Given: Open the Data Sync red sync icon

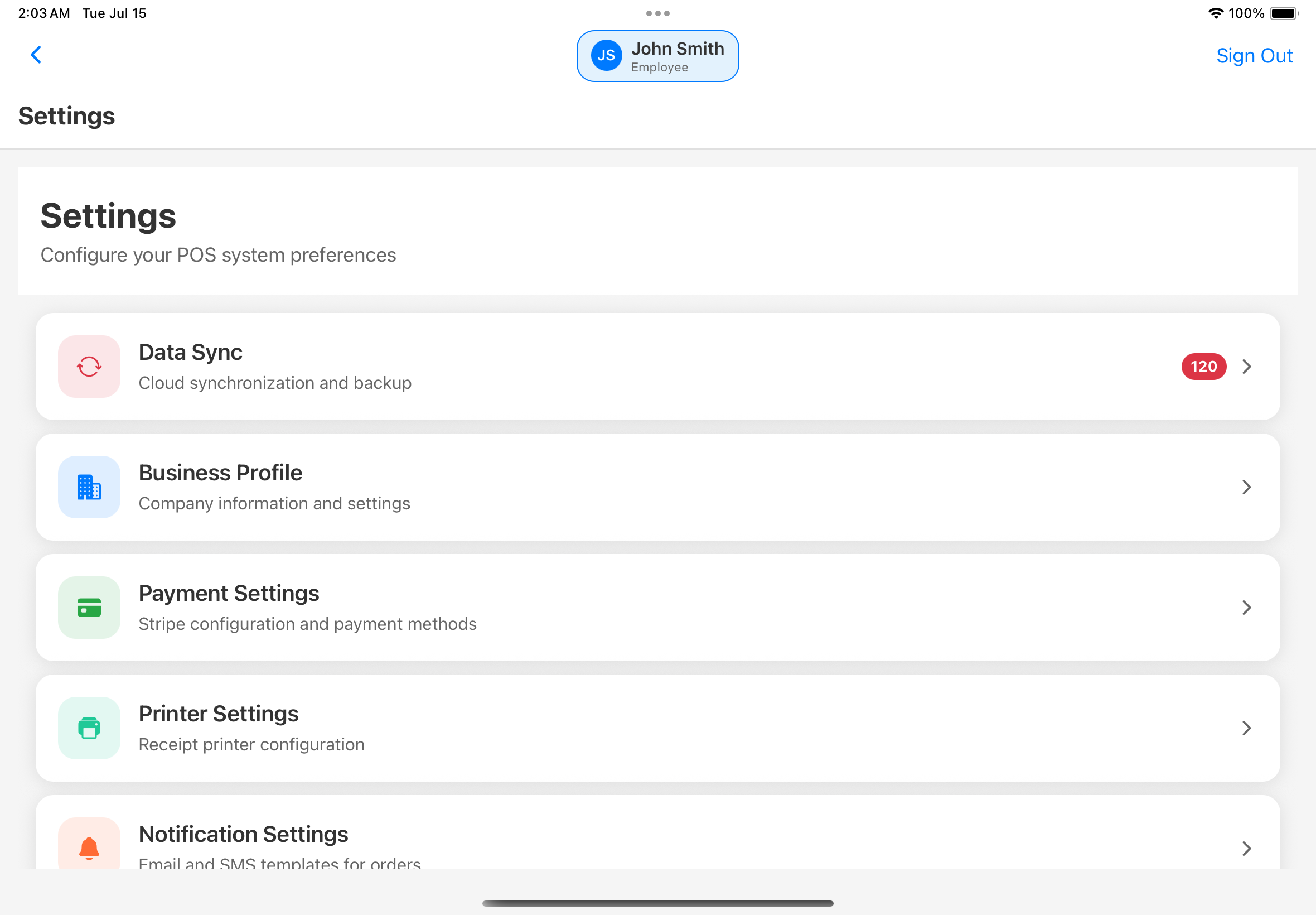Looking at the screenshot, I should pos(89,367).
